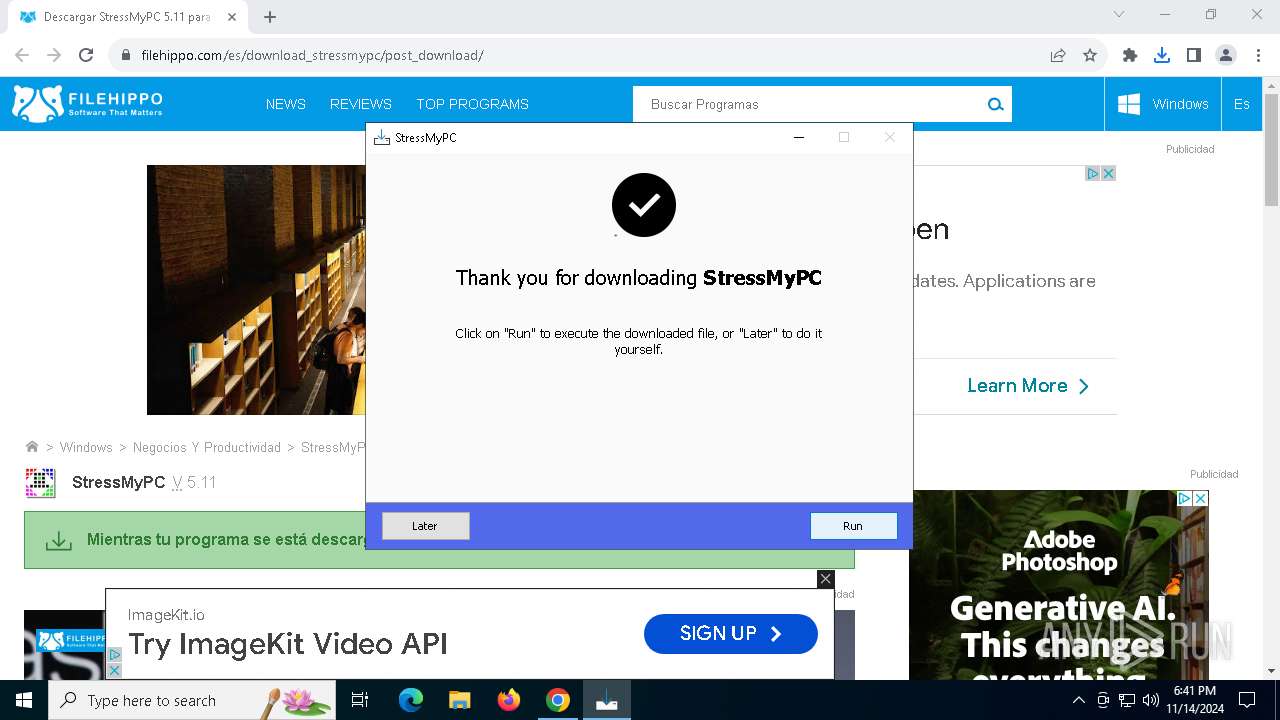The height and width of the screenshot is (720, 1280).
Task: Close Adobe Photoshop ad X icon
Action: coord(1200,498)
